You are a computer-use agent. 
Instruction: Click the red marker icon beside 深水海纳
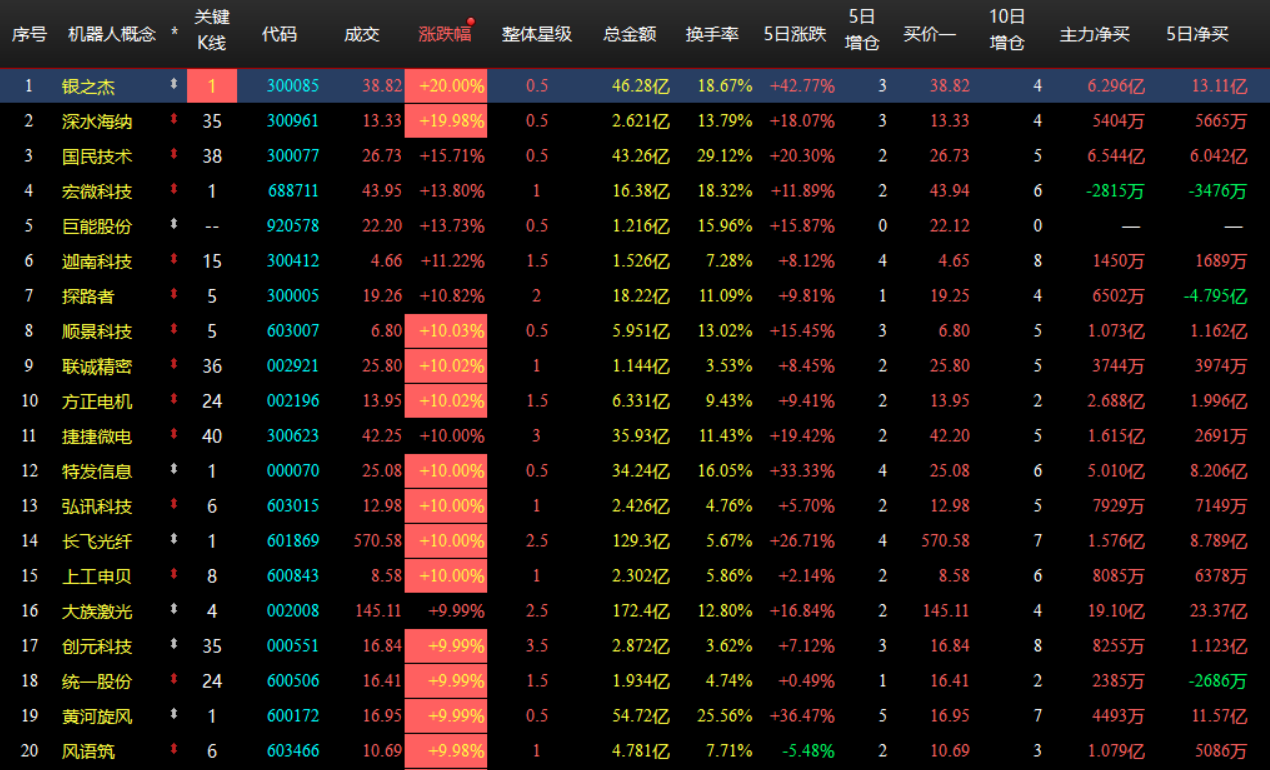[x=174, y=120]
